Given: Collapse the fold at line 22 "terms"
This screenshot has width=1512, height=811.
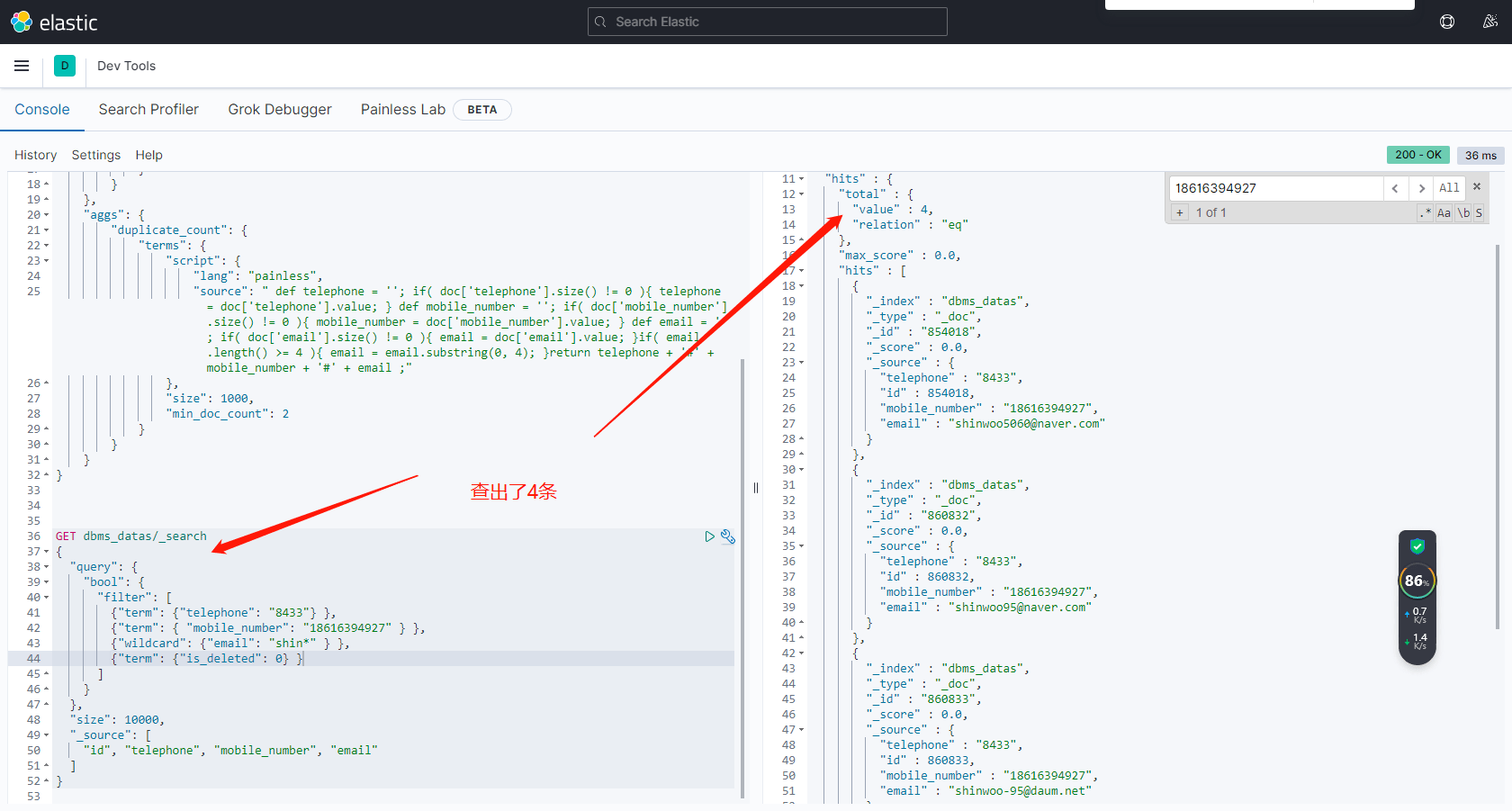Looking at the screenshot, I should pos(47,246).
